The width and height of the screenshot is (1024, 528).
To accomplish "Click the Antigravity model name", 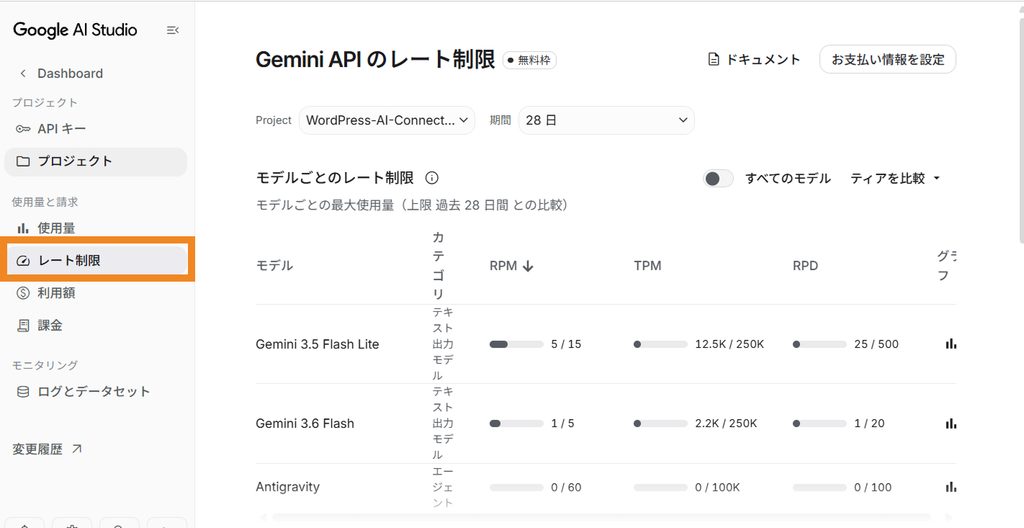I will (287, 487).
